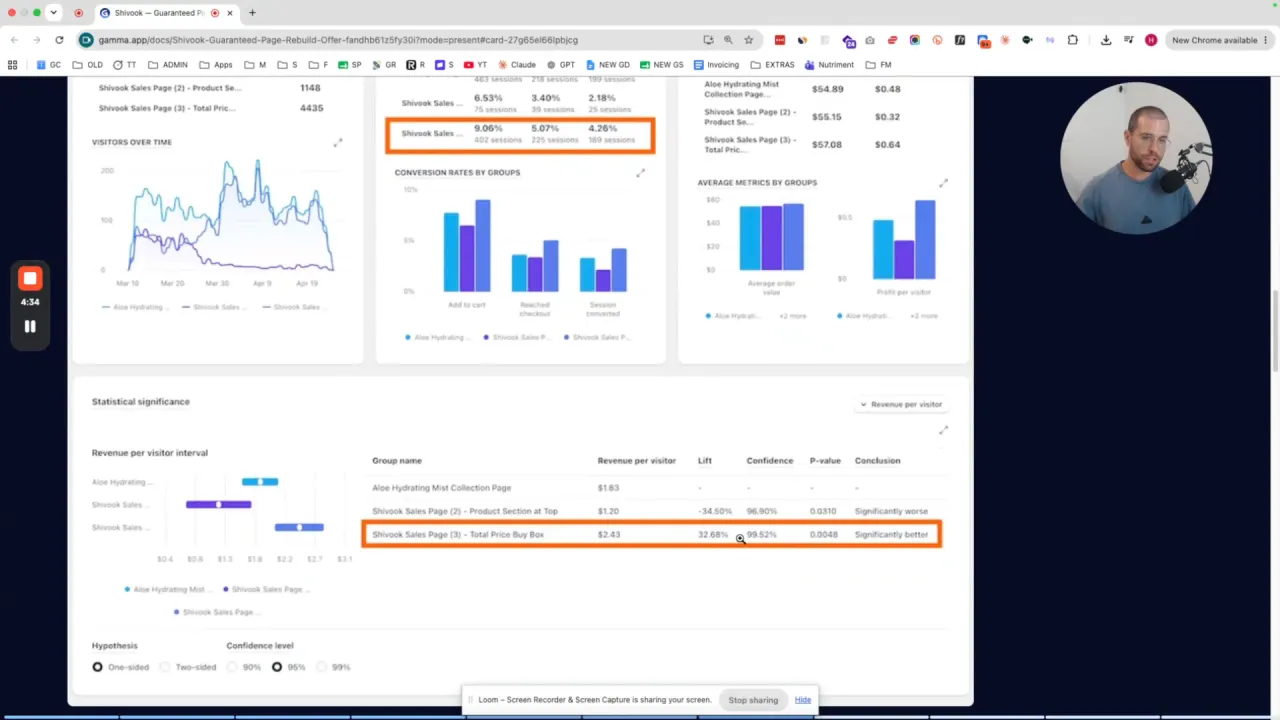The image size is (1280, 720).
Task: Expand the Statistical significance panel fullscreen
Action: point(943,430)
